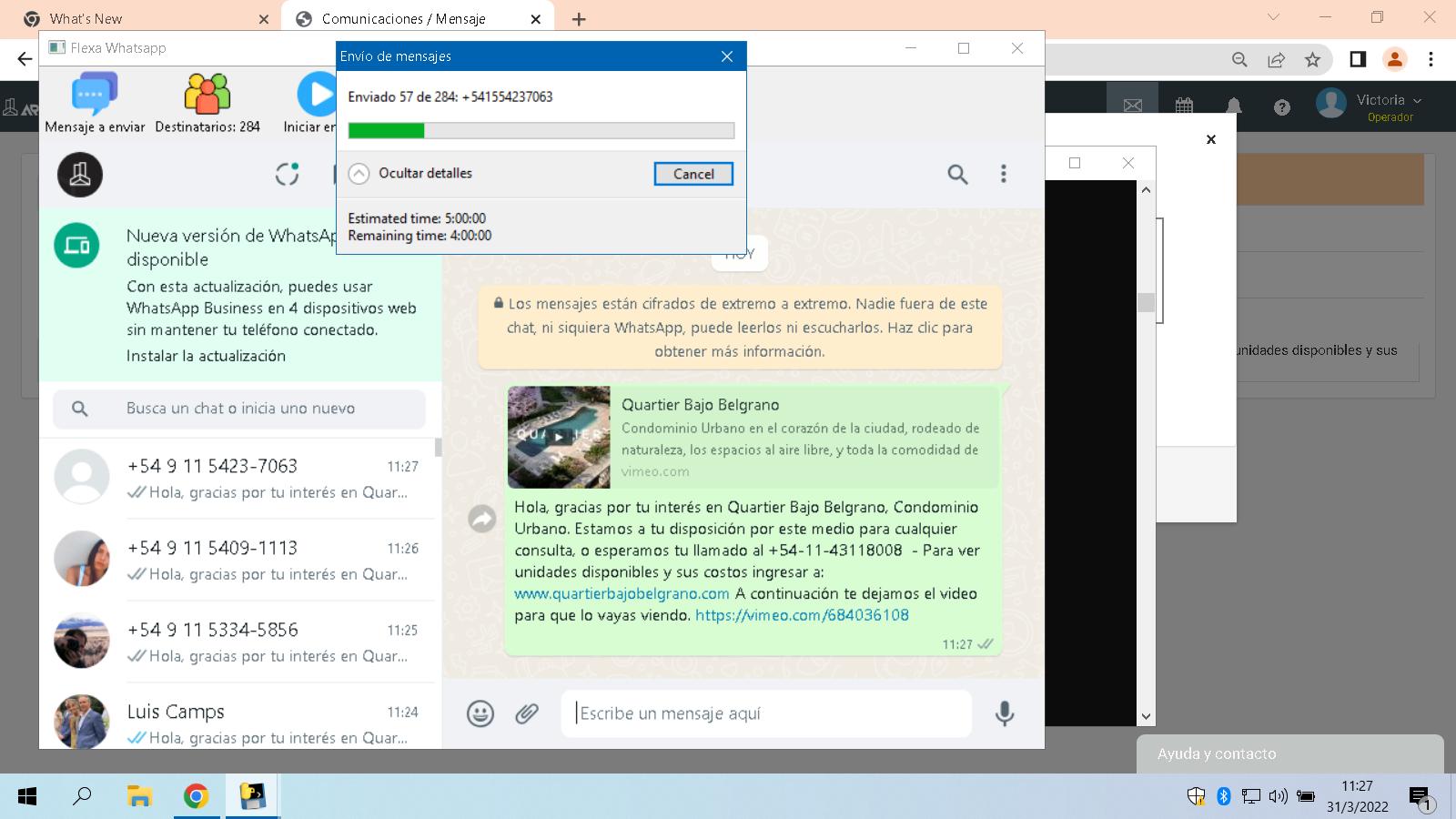
Task: Forward the Quartier message arrow icon
Action: [x=481, y=519]
